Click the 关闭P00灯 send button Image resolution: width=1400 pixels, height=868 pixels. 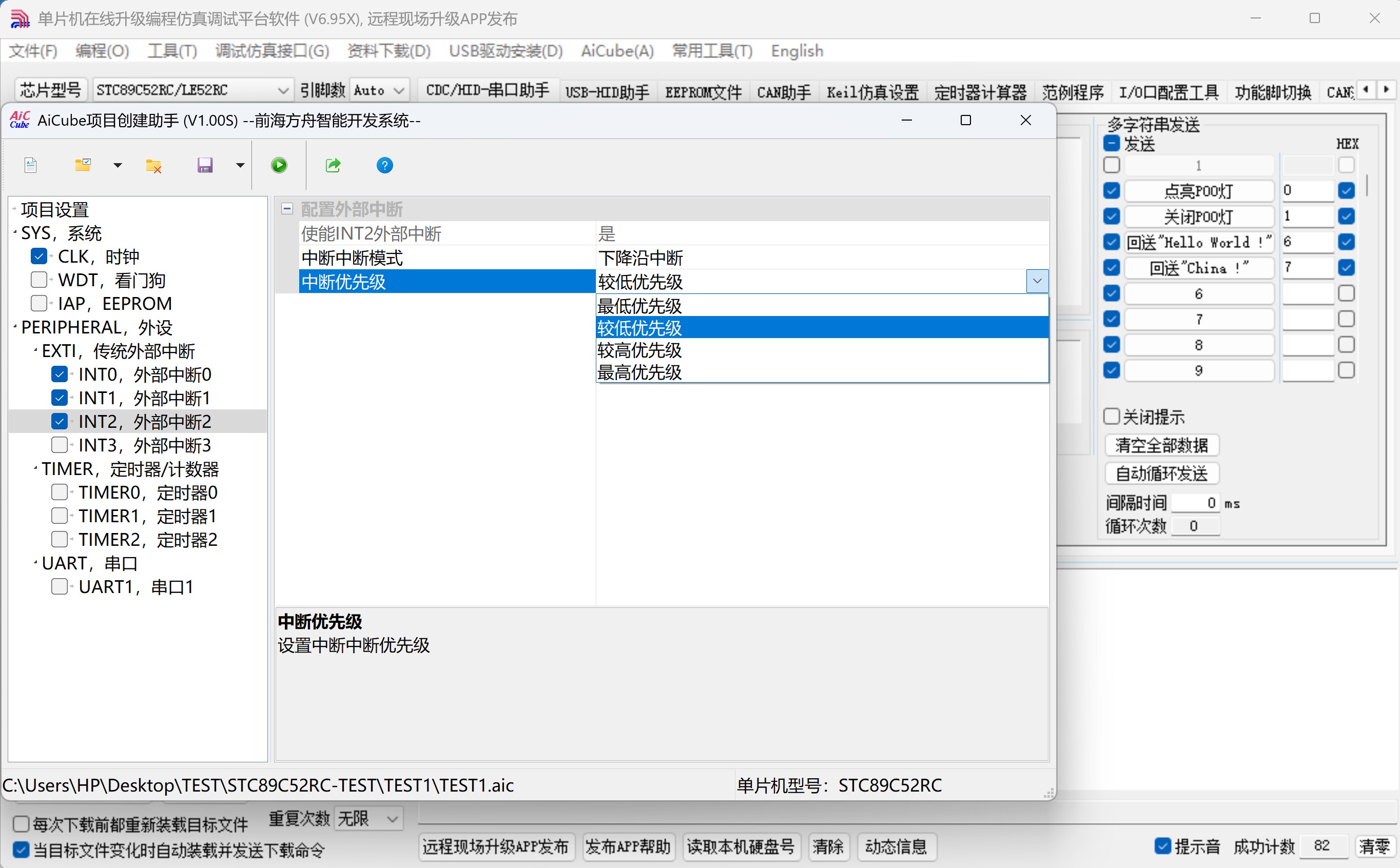click(1198, 216)
